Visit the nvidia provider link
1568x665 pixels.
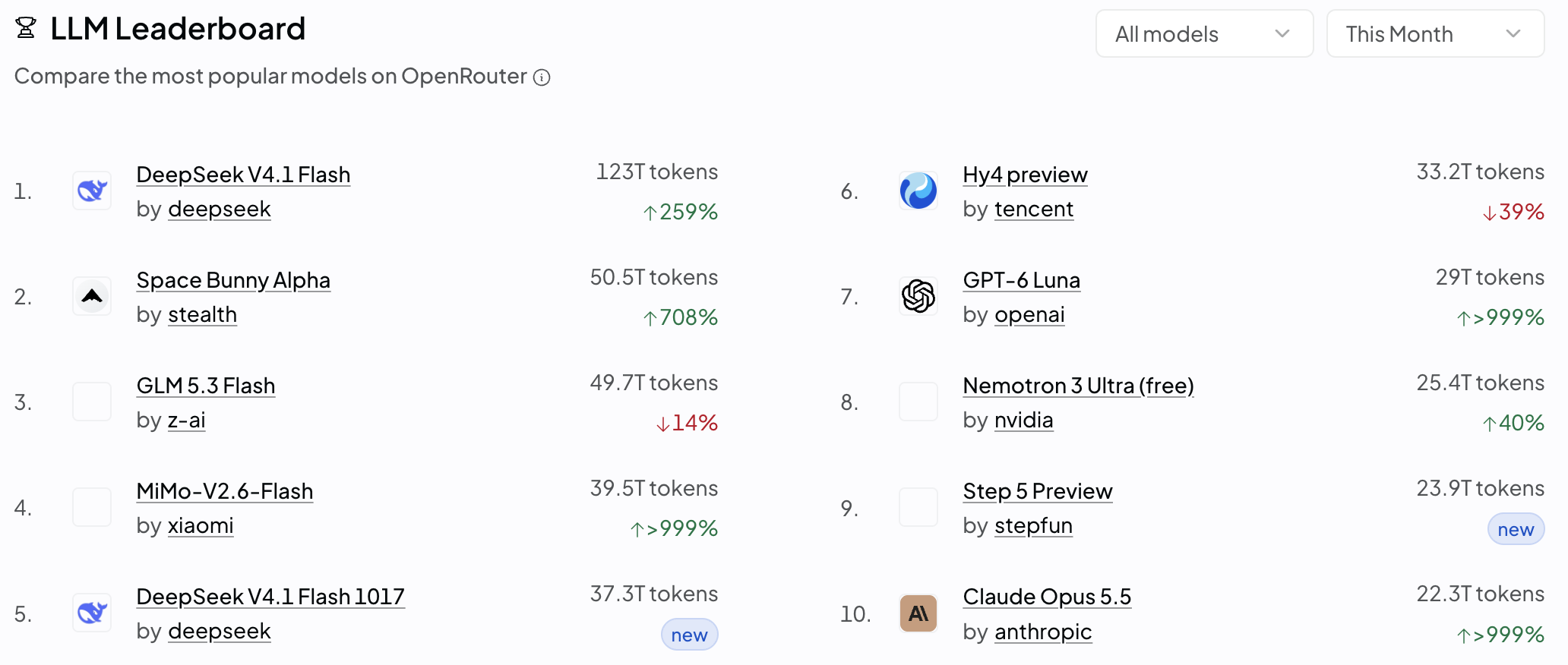click(x=1024, y=420)
